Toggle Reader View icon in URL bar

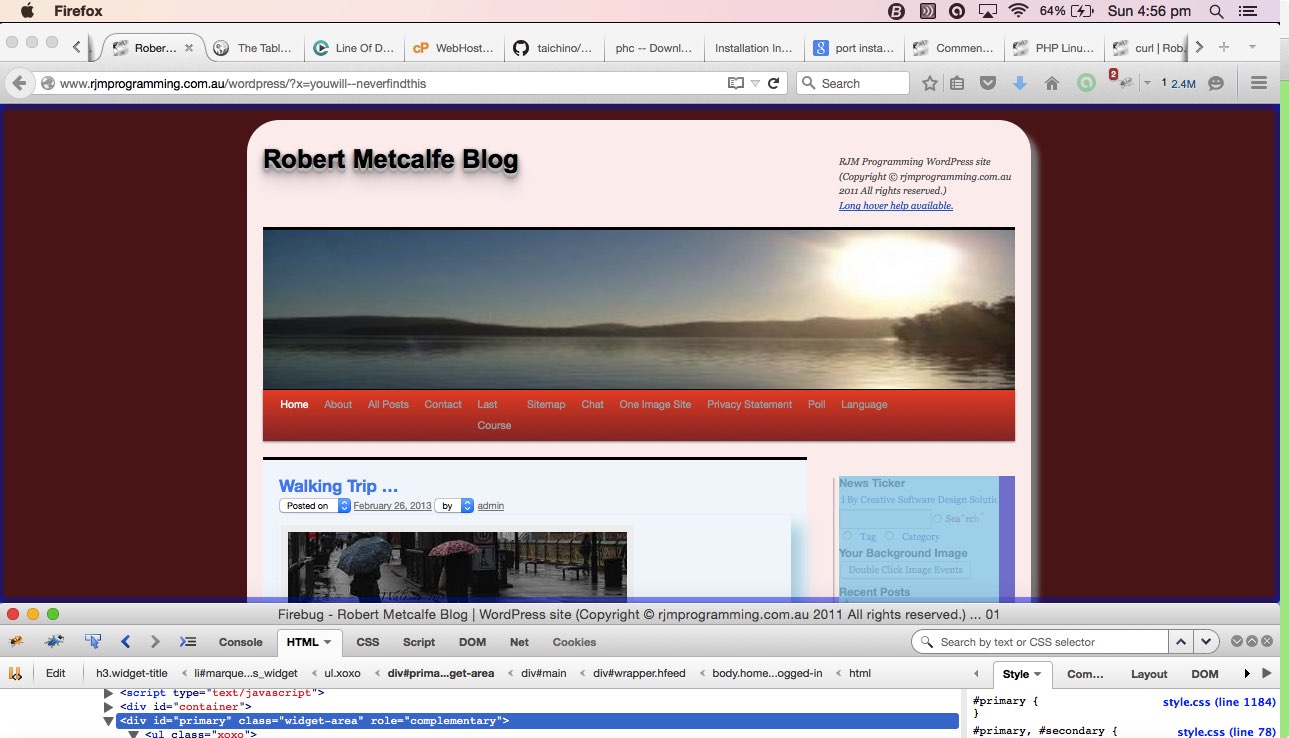coord(736,84)
